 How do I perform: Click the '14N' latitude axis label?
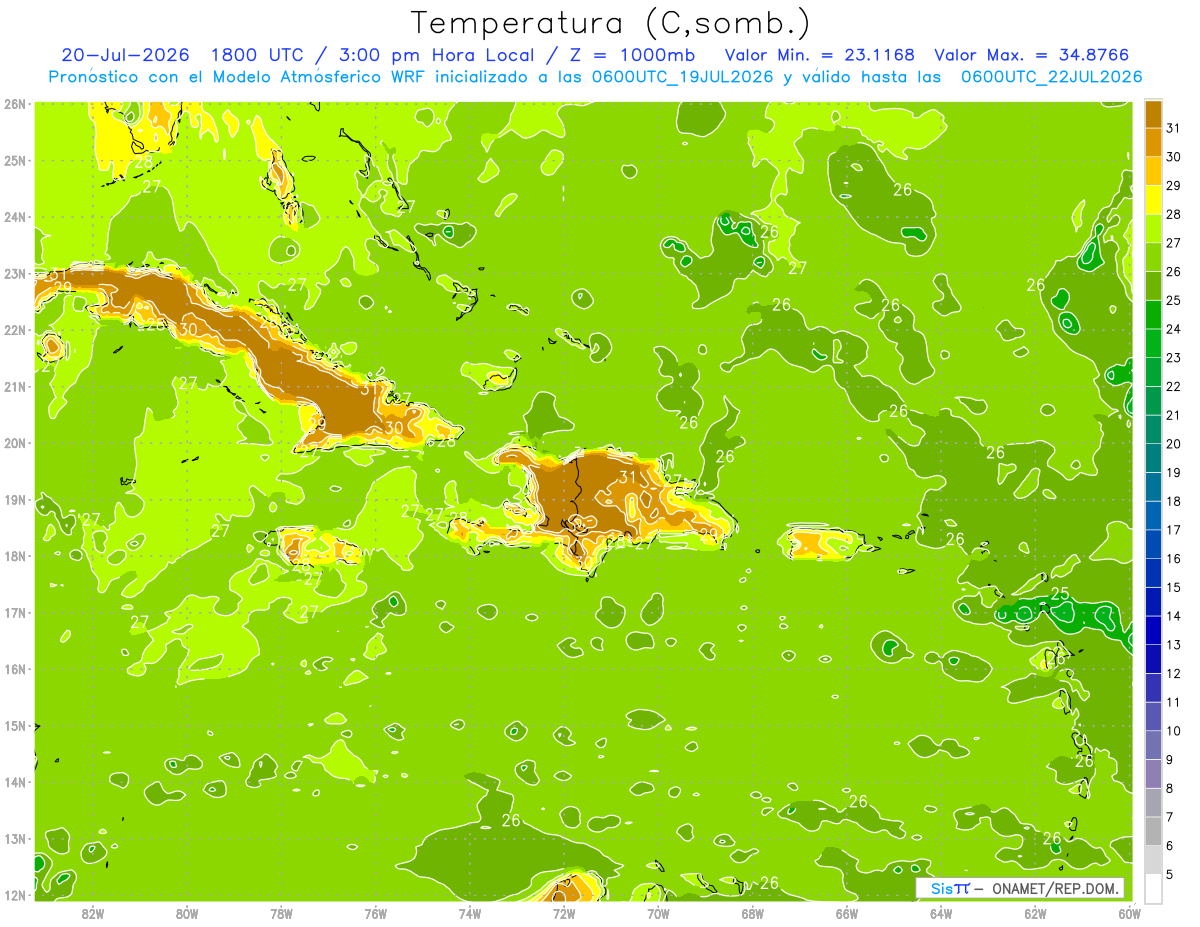14,782
